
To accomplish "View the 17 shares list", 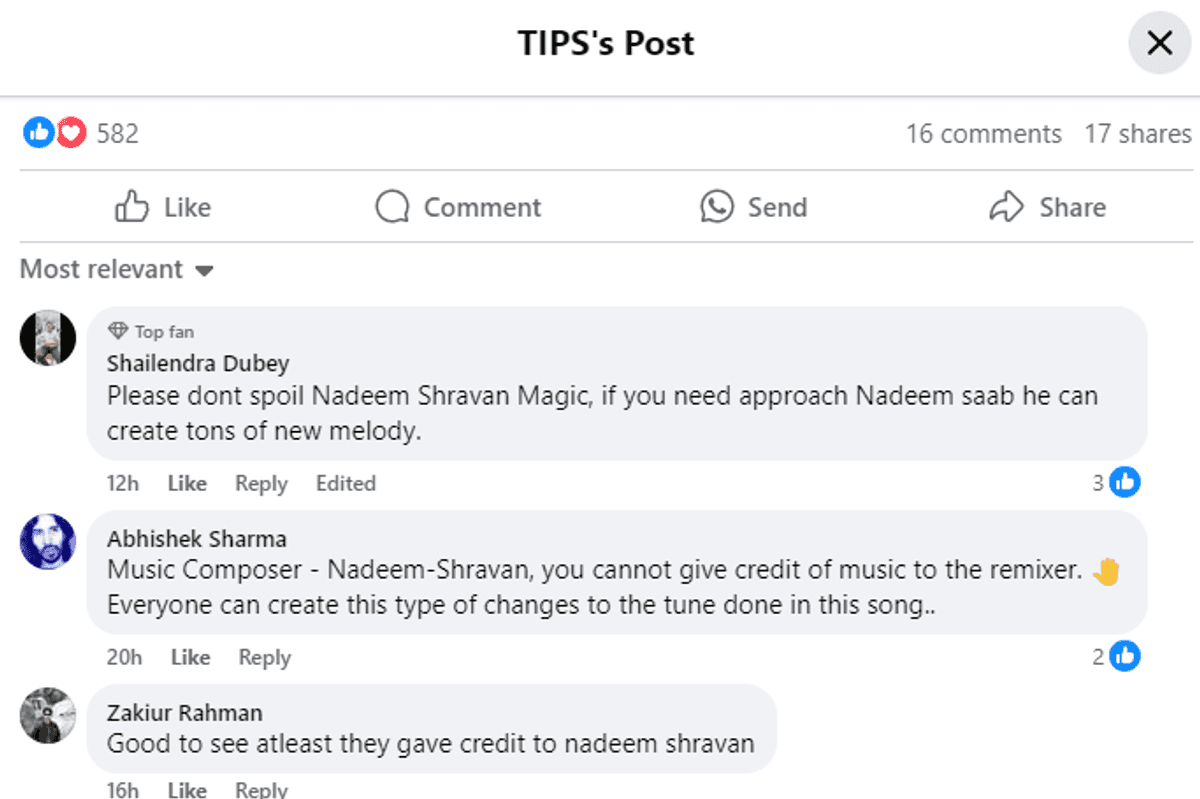I will tap(1138, 134).
